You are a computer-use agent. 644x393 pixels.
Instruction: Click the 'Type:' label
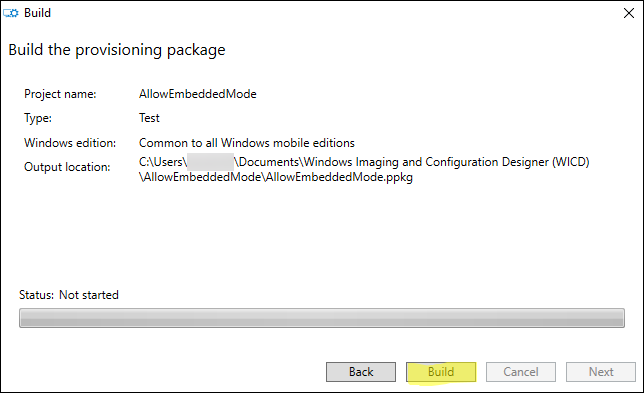(x=38, y=118)
